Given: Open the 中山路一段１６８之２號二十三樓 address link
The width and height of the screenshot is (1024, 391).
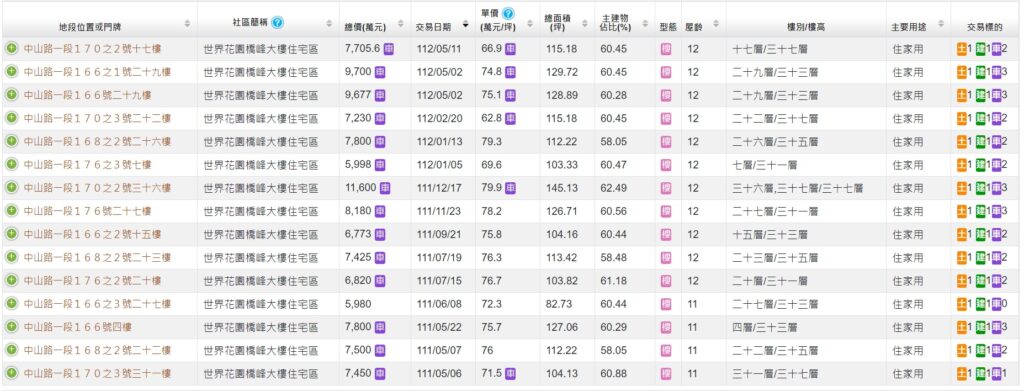Looking at the screenshot, I should point(97,257).
